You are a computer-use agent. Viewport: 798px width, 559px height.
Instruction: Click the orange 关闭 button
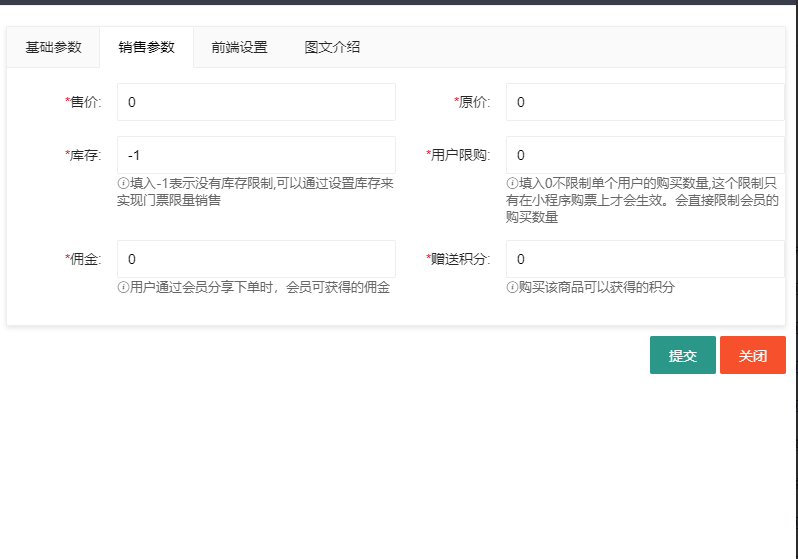point(752,355)
